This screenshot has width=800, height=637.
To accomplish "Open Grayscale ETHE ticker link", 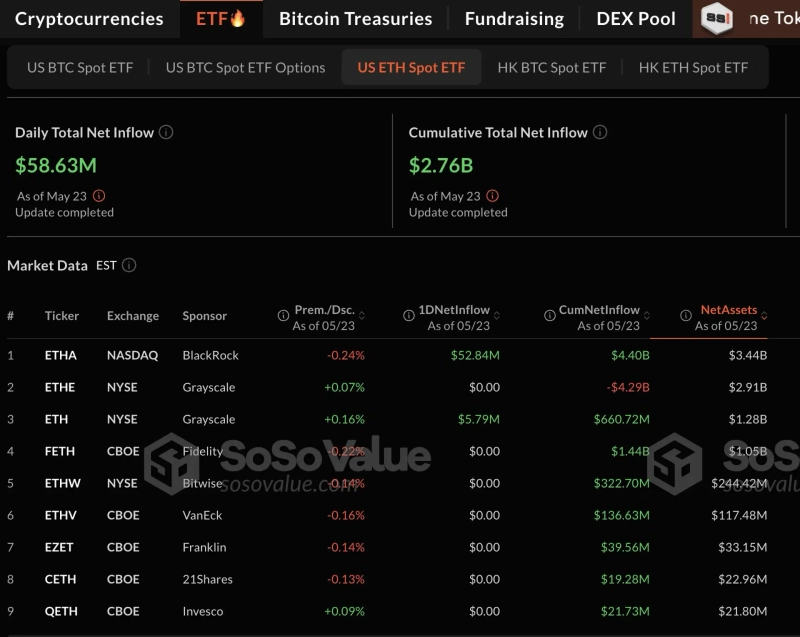I will 60,387.
